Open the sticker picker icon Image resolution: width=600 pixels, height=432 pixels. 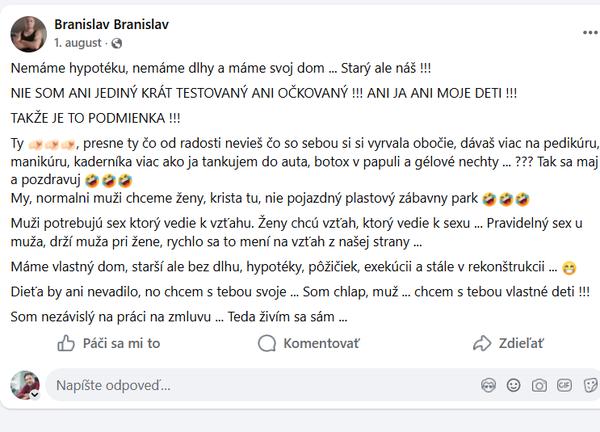pyautogui.click(x=590, y=385)
